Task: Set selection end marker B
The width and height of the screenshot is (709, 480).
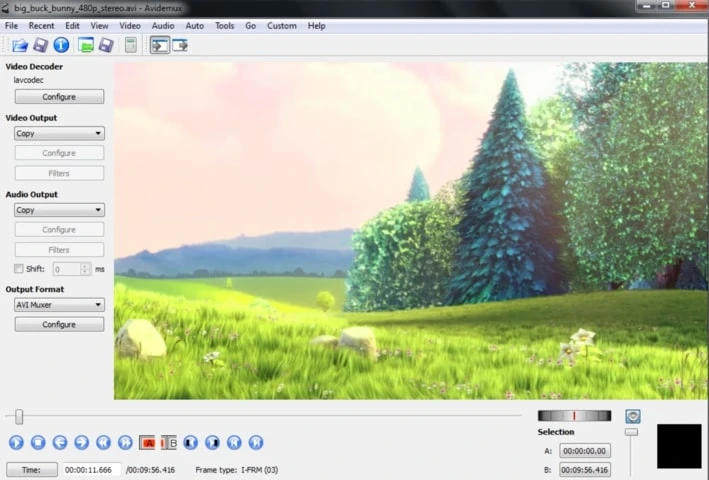Action: pos(169,442)
